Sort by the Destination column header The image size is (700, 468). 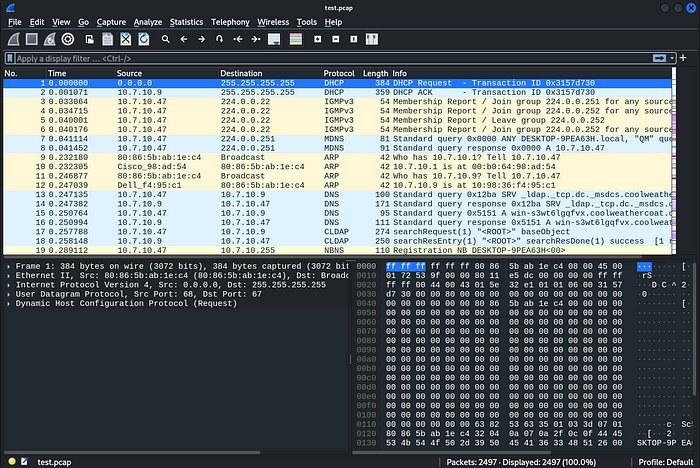point(270,73)
